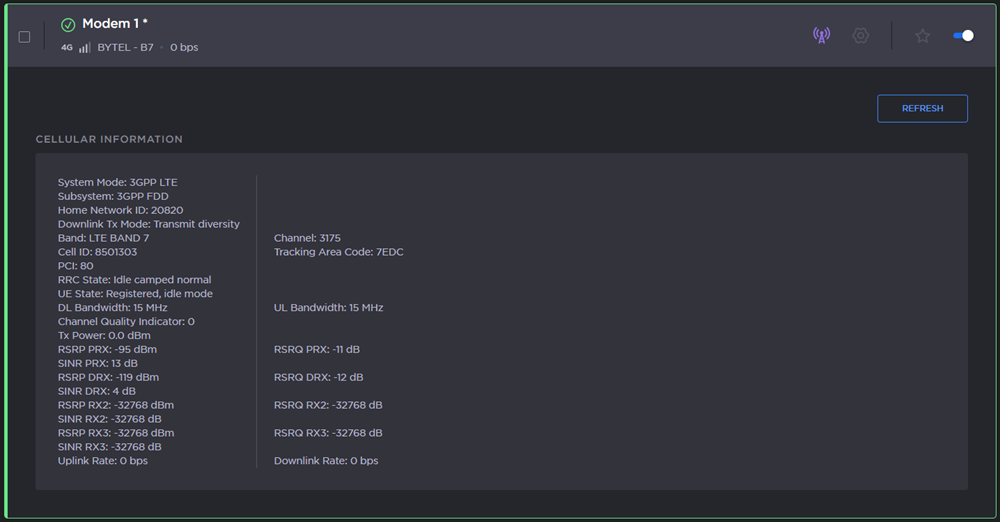The height and width of the screenshot is (522, 1000).
Task: Click the CELLULAR INFORMATION heading
Action: point(109,139)
